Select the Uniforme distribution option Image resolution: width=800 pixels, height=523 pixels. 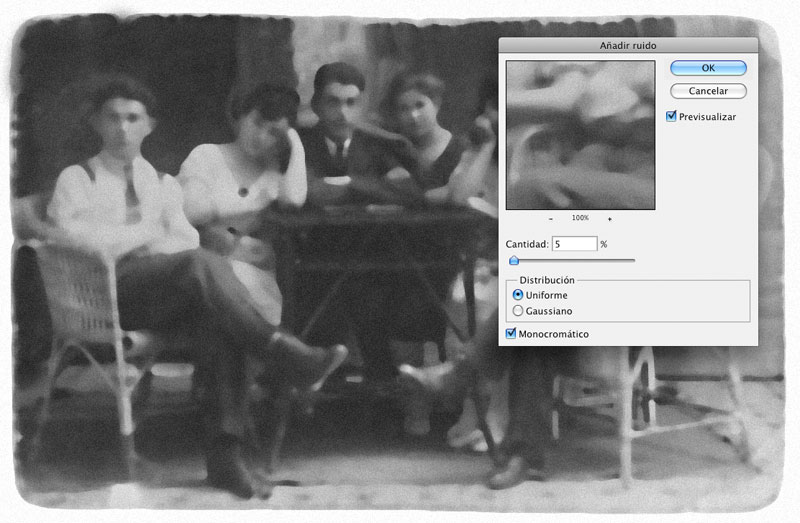point(518,295)
